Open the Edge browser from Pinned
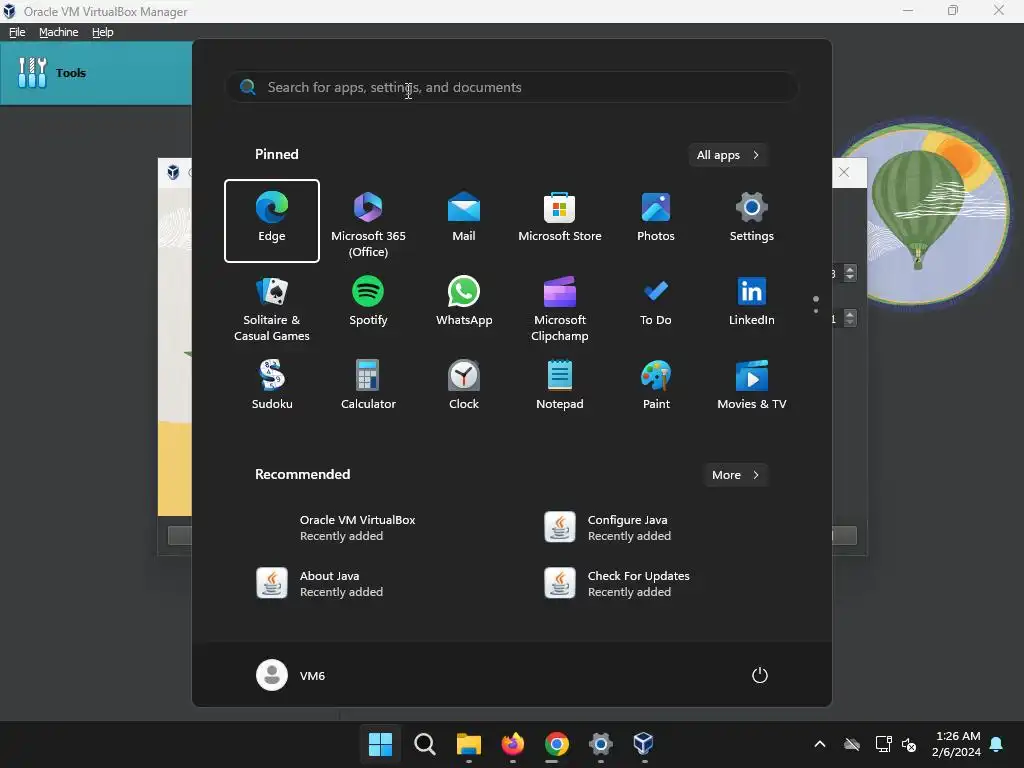This screenshot has height=768, width=1024. (272, 221)
